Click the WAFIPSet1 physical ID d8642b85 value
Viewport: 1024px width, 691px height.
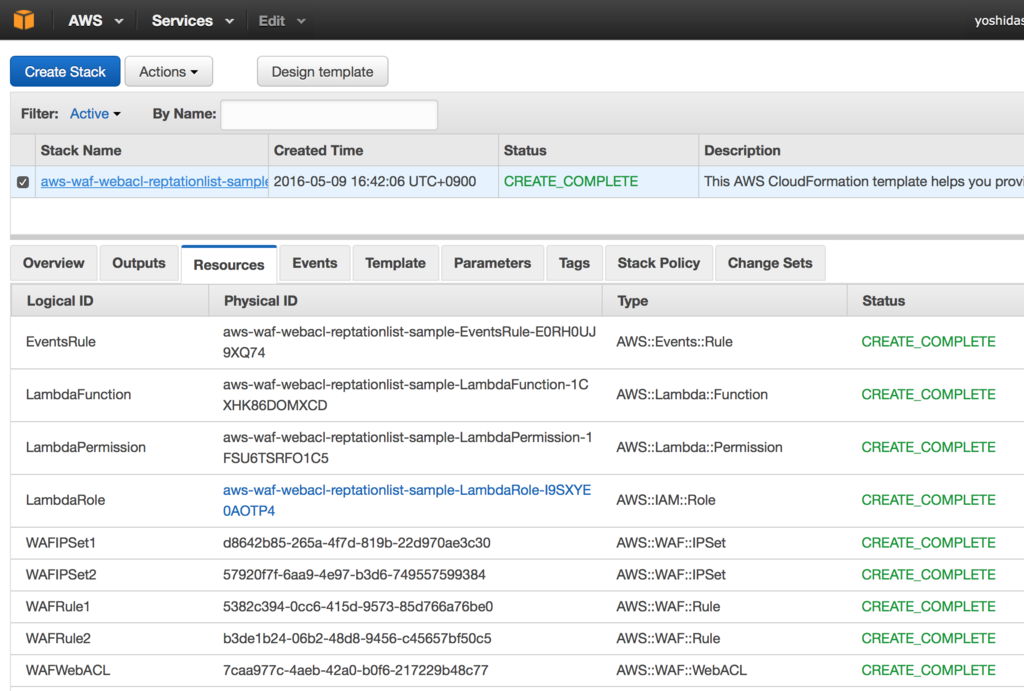[x=357, y=543]
